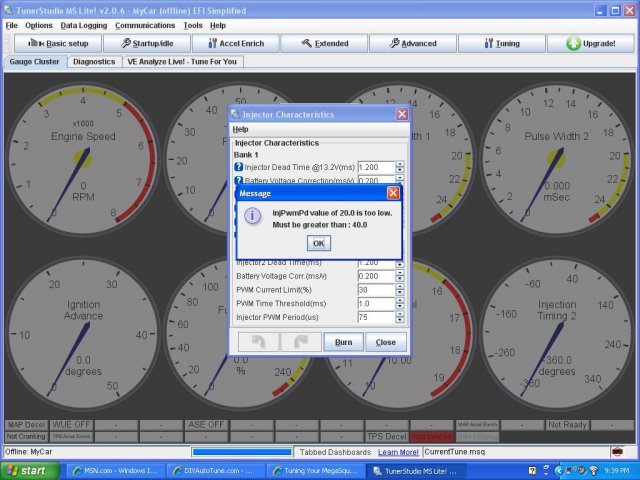The height and width of the screenshot is (480, 640).
Task: Click the redo arrow button in Injector Characteristics
Action: click(299, 341)
